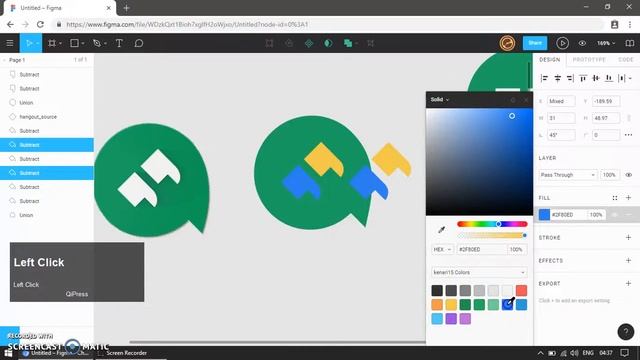
Task: Click the independent corners more options
Action: coord(629,135)
